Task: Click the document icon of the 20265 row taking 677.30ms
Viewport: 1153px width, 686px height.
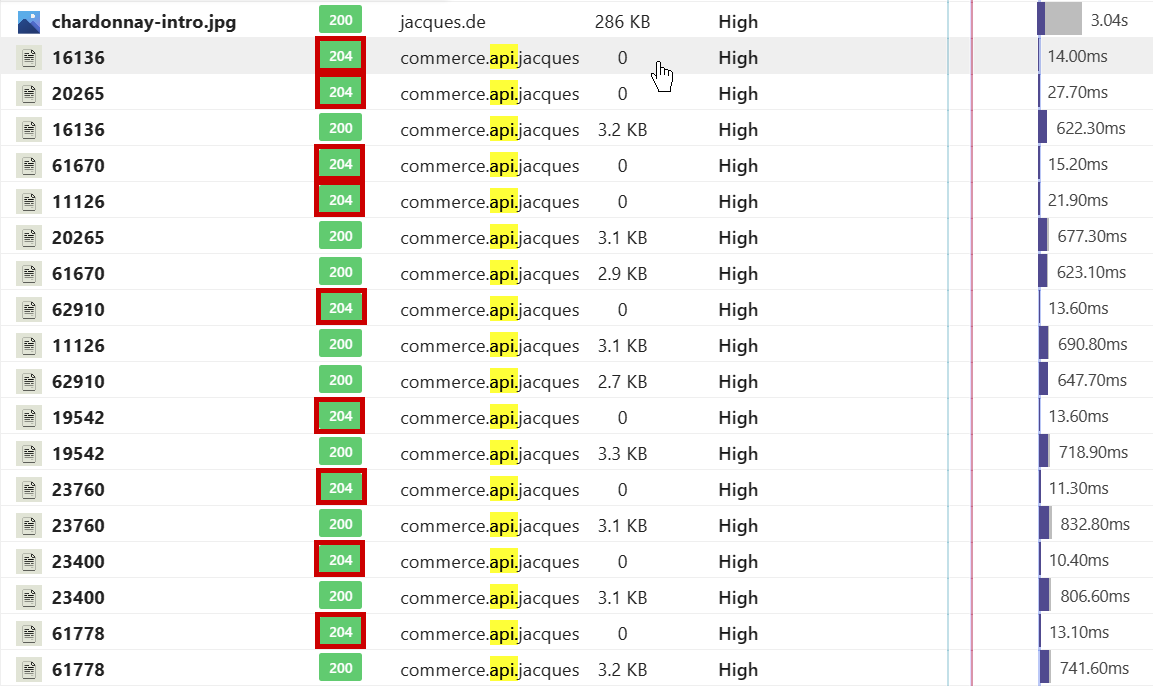Action: coord(29,238)
